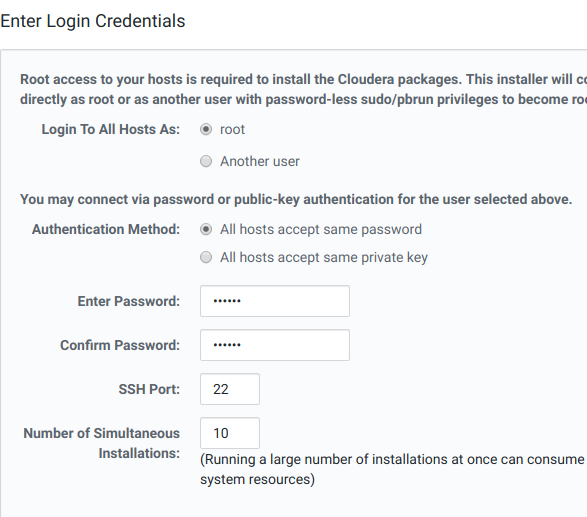Click the 'Confirm Password:' field label
The height and width of the screenshot is (517, 587).
(x=120, y=345)
